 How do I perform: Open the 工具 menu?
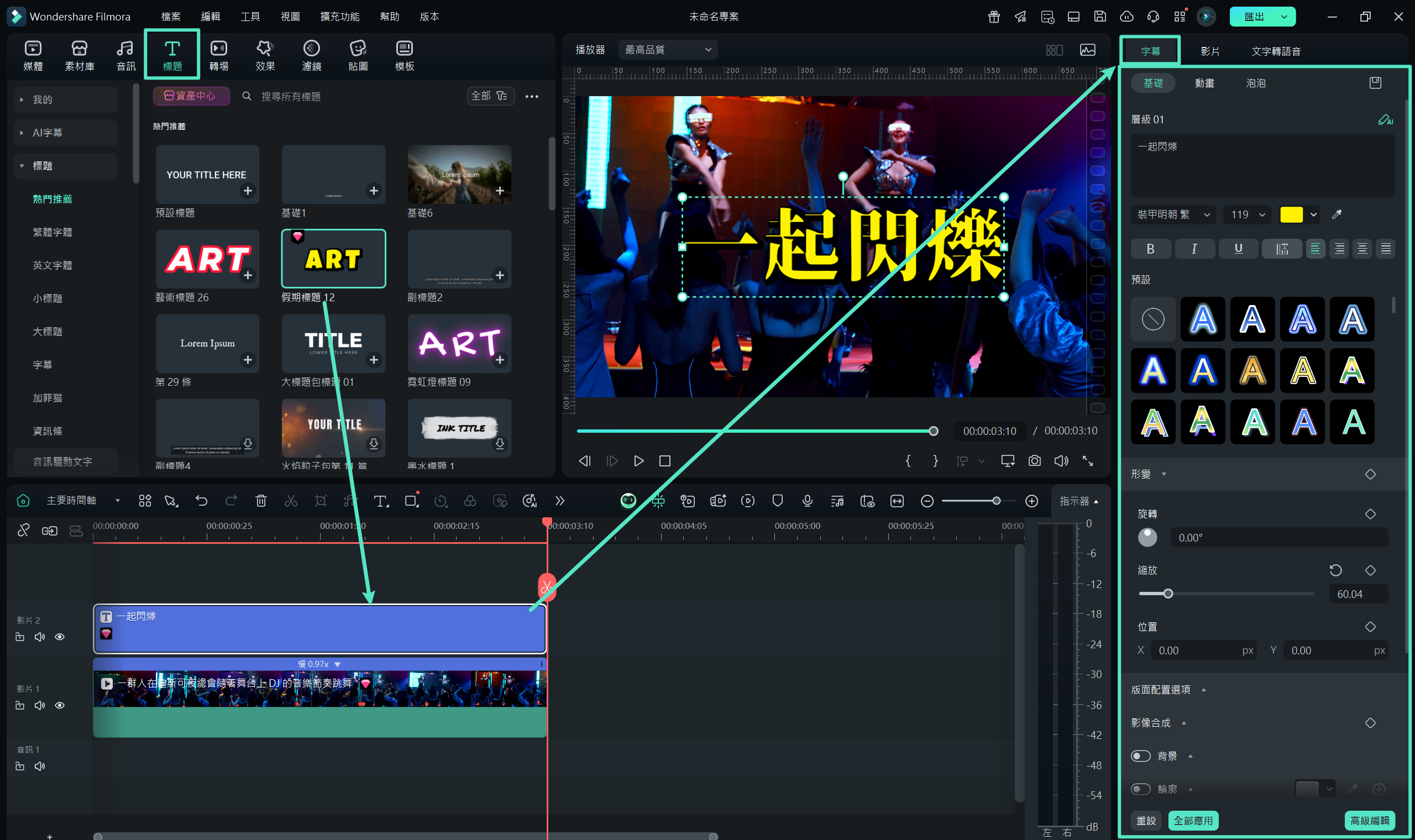click(x=250, y=17)
